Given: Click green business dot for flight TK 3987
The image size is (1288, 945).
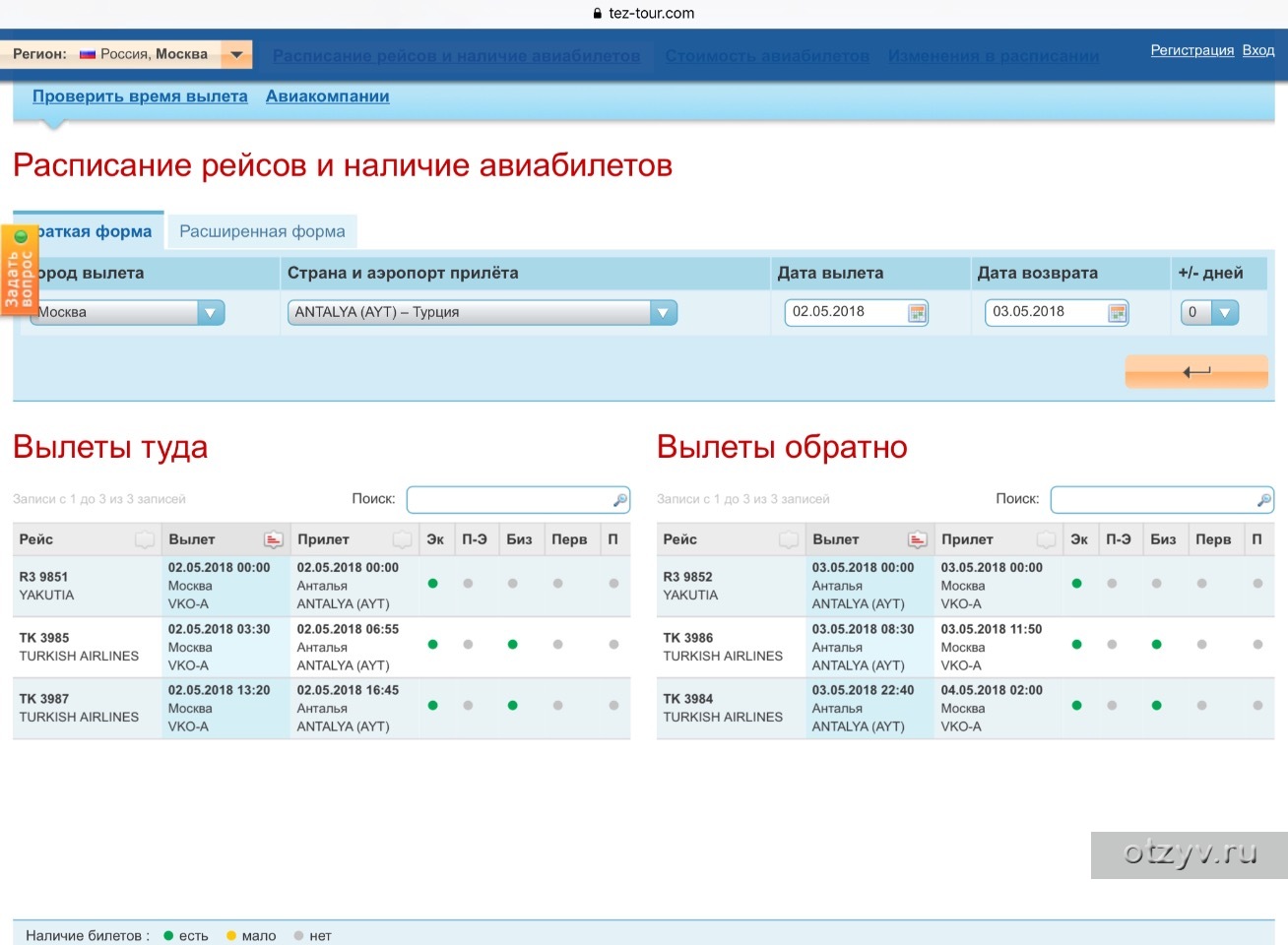Looking at the screenshot, I should point(512,706).
